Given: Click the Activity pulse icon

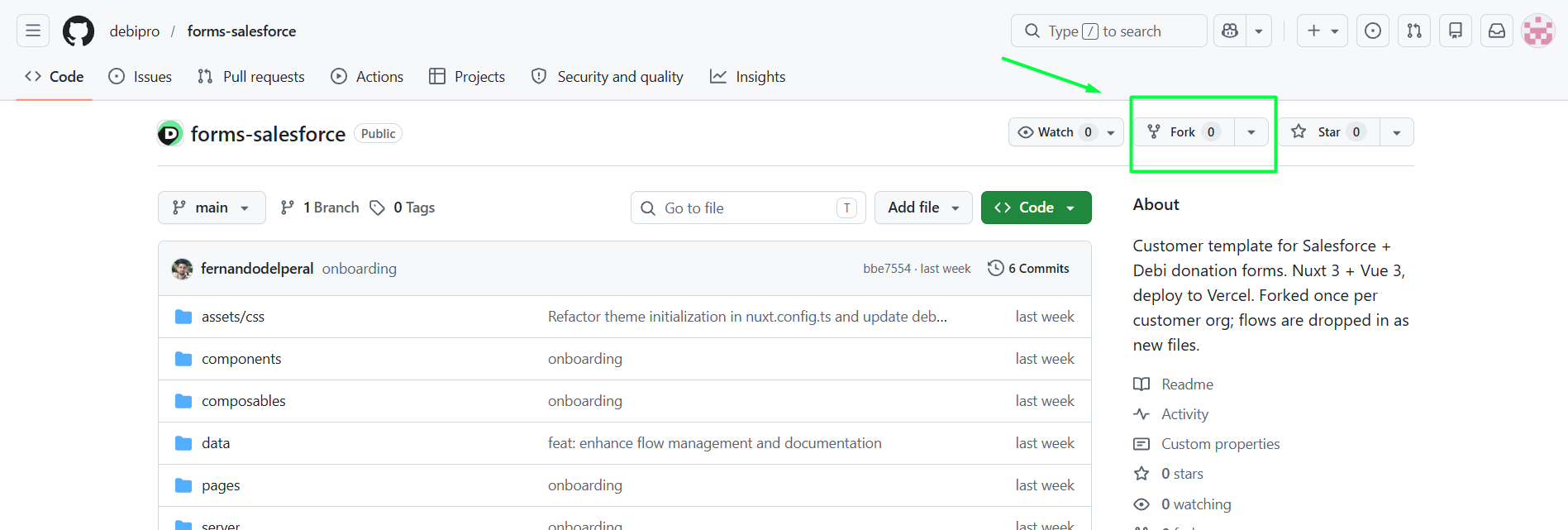Looking at the screenshot, I should (x=1141, y=414).
